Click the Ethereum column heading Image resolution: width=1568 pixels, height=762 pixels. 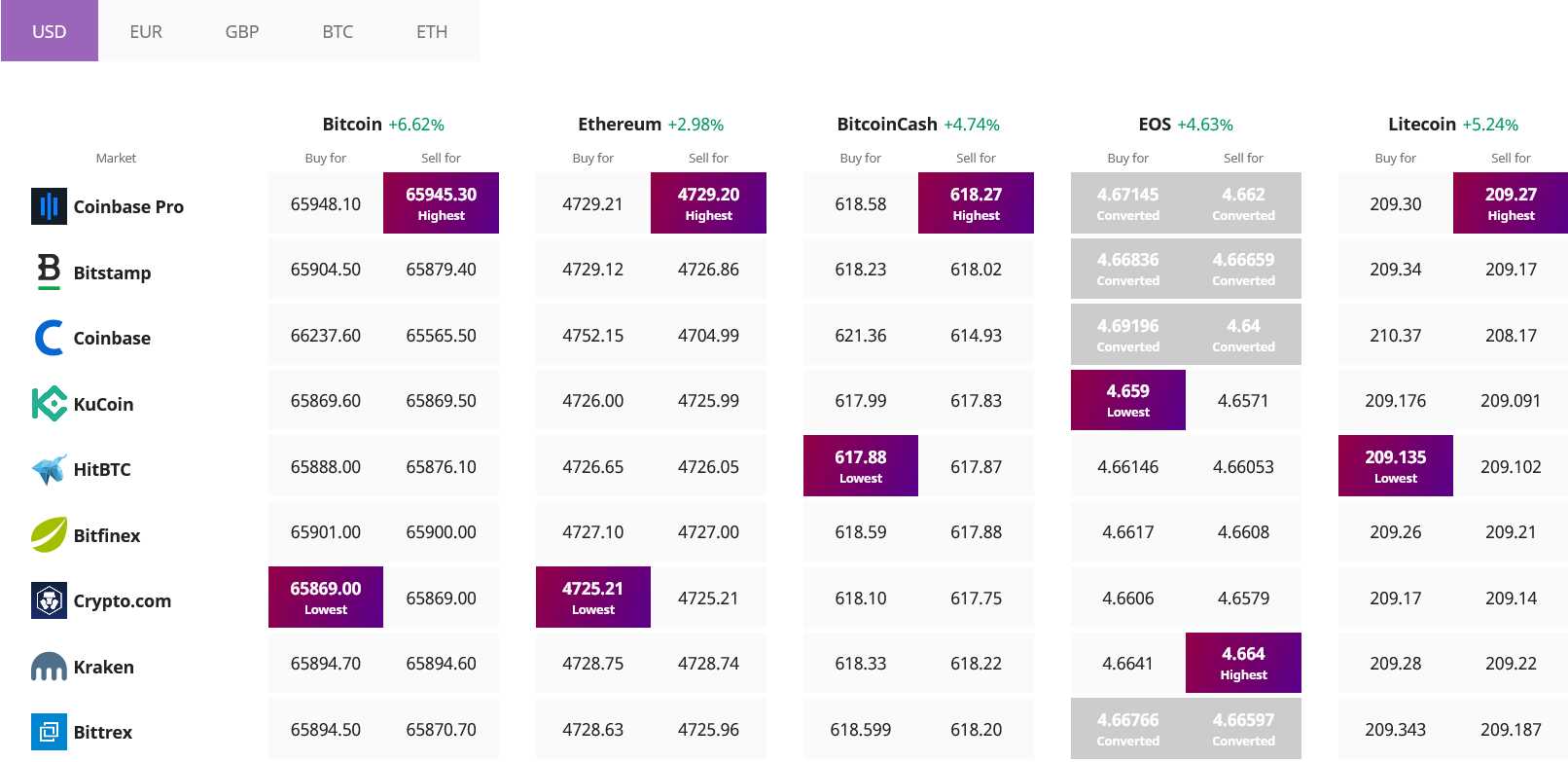tap(620, 124)
